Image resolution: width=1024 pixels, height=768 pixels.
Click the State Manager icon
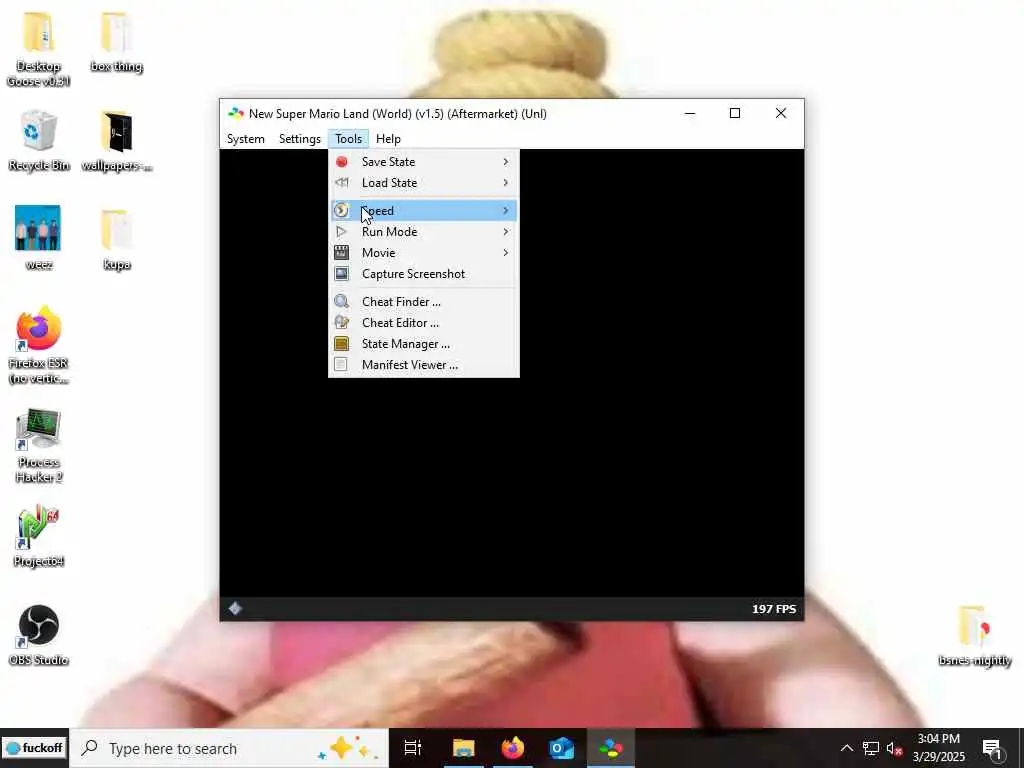342,344
